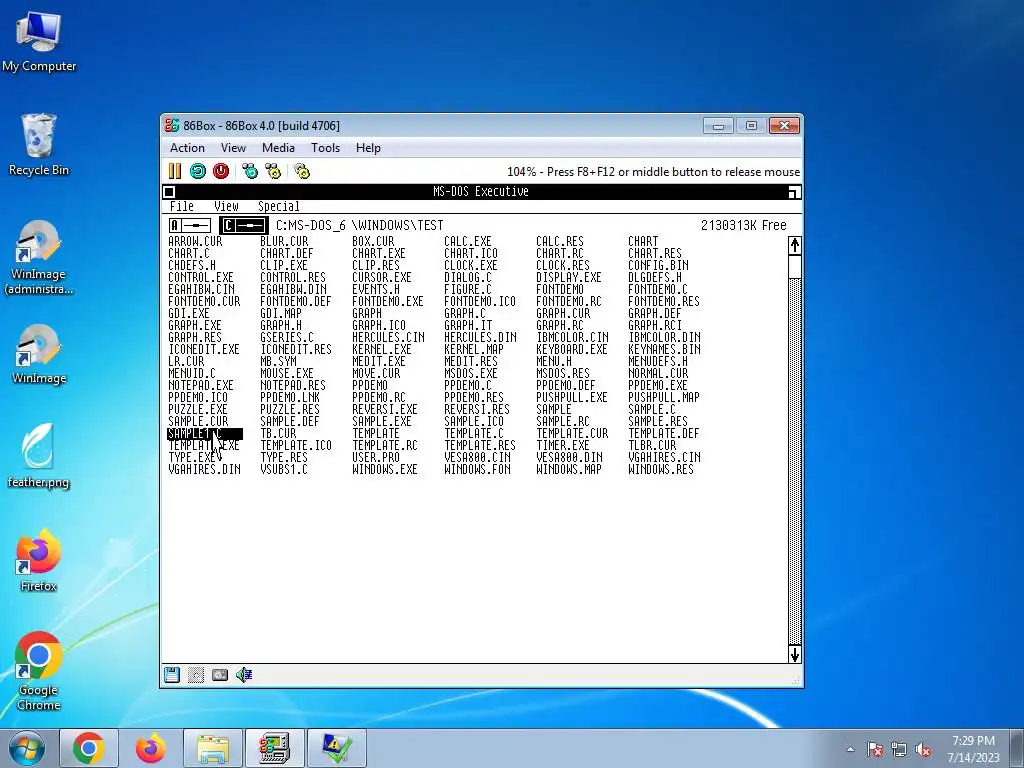The image size is (1024, 768).
Task: Select file PUSHPULL.MAP
Action: point(664,398)
